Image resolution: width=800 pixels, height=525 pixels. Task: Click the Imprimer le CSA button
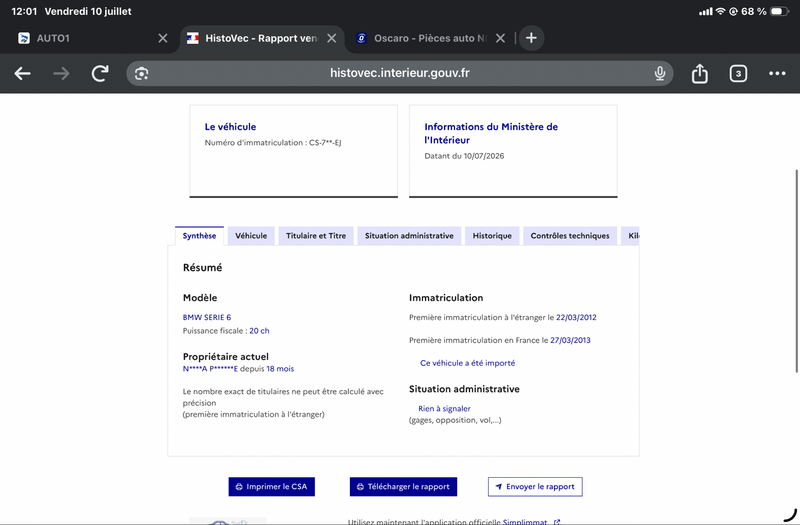[x=271, y=487]
